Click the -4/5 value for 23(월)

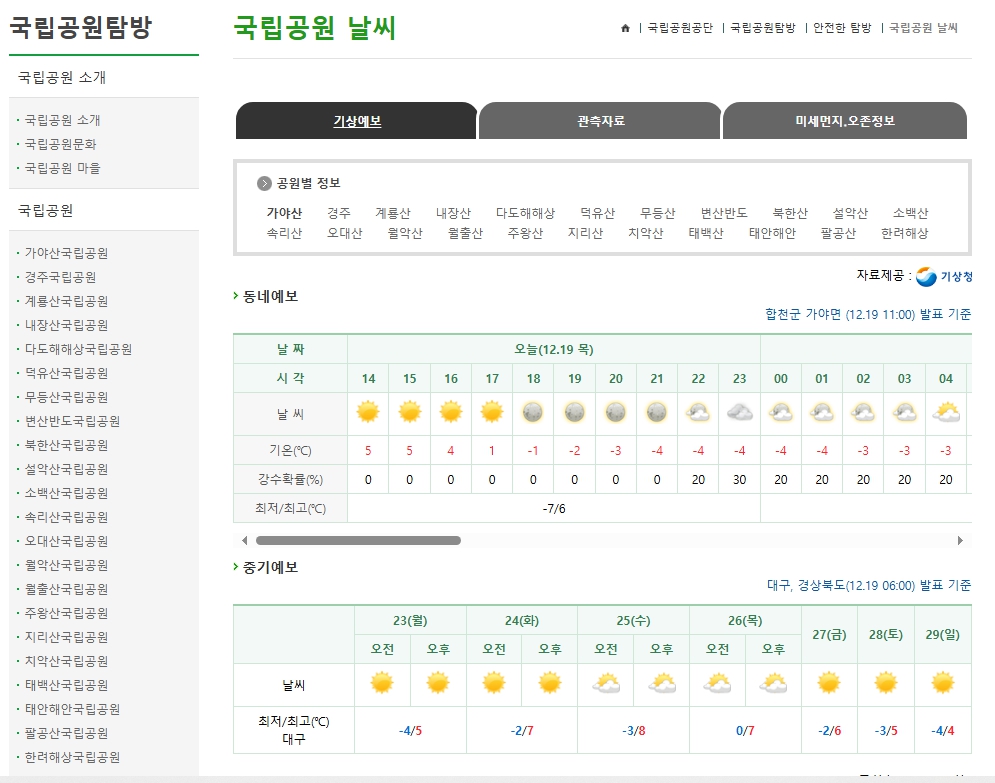410,730
